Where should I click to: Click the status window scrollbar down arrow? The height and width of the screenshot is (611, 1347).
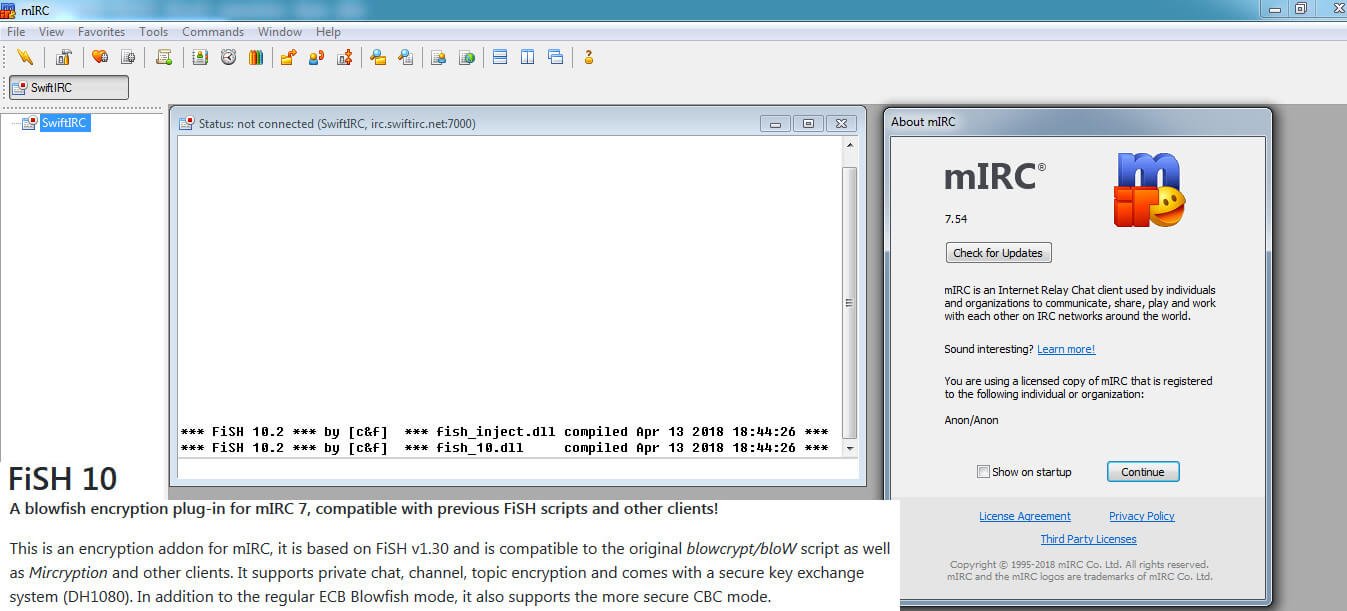[850, 449]
